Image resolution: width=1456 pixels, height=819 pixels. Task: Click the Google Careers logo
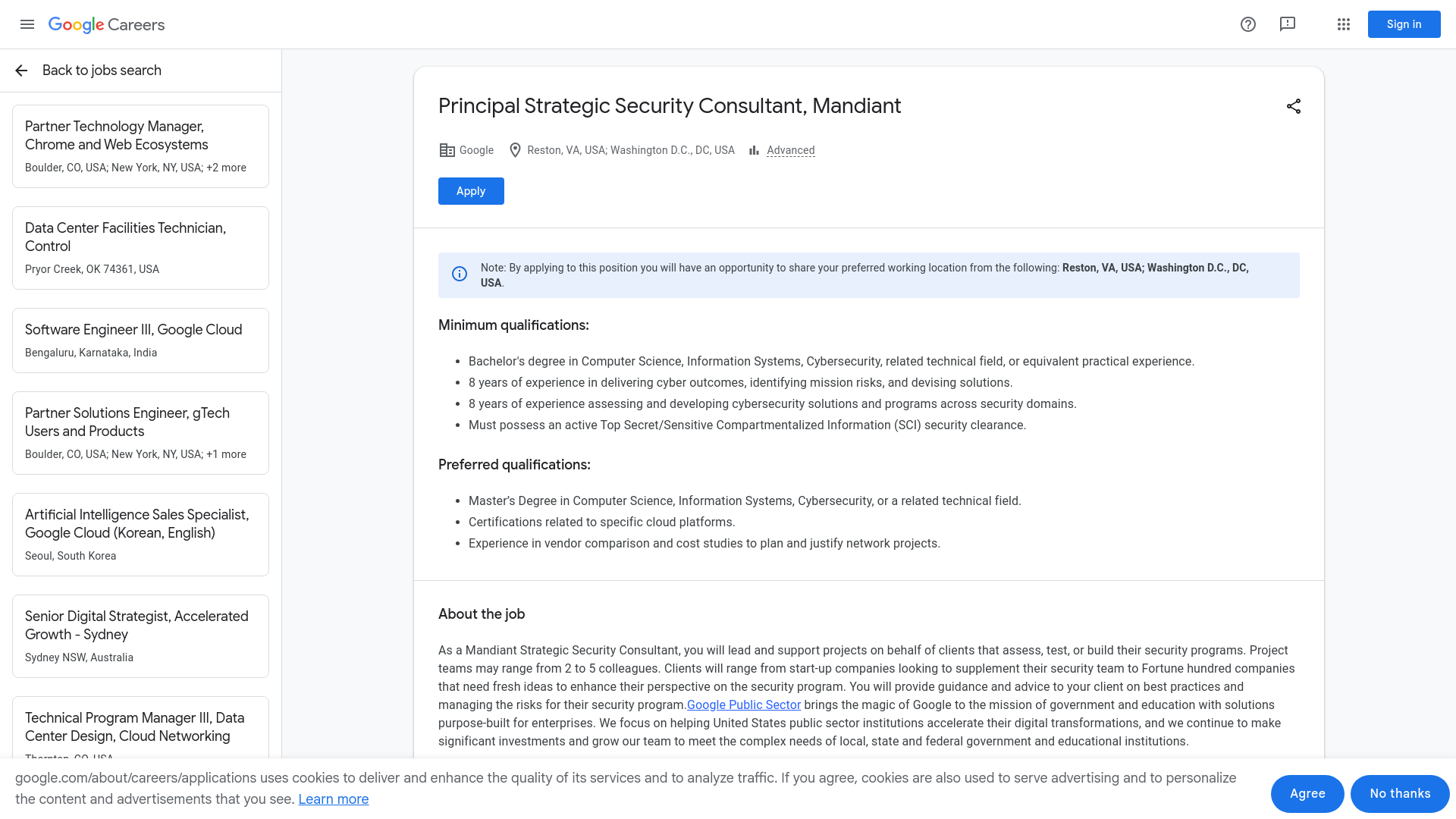(x=106, y=24)
